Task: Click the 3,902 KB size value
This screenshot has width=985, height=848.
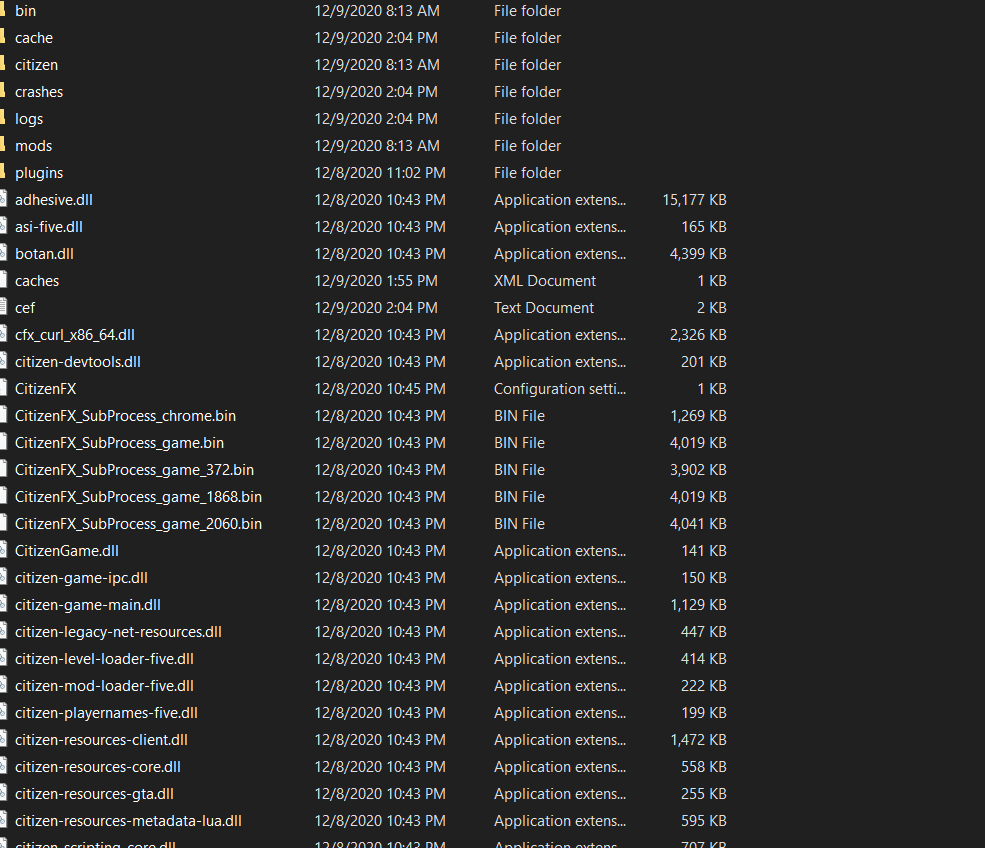Action: click(x=698, y=470)
